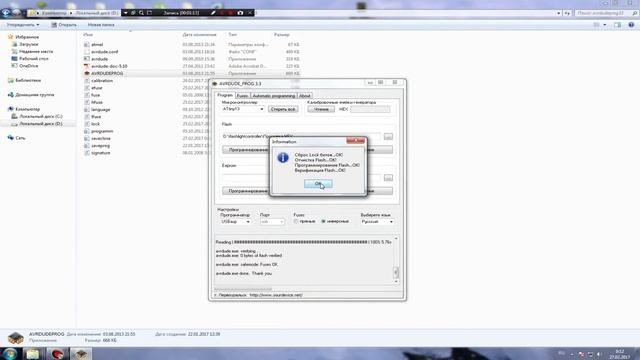Open the USBasp programmer dropdown
This screenshot has height=360, width=640.
tap(236, 222)
